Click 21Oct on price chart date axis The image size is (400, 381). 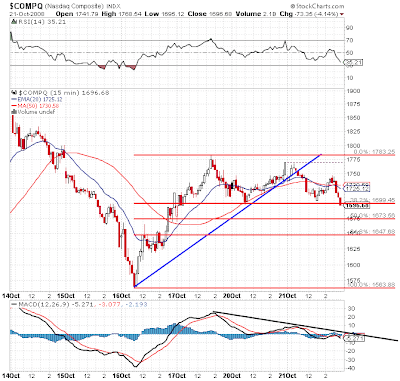287,296
